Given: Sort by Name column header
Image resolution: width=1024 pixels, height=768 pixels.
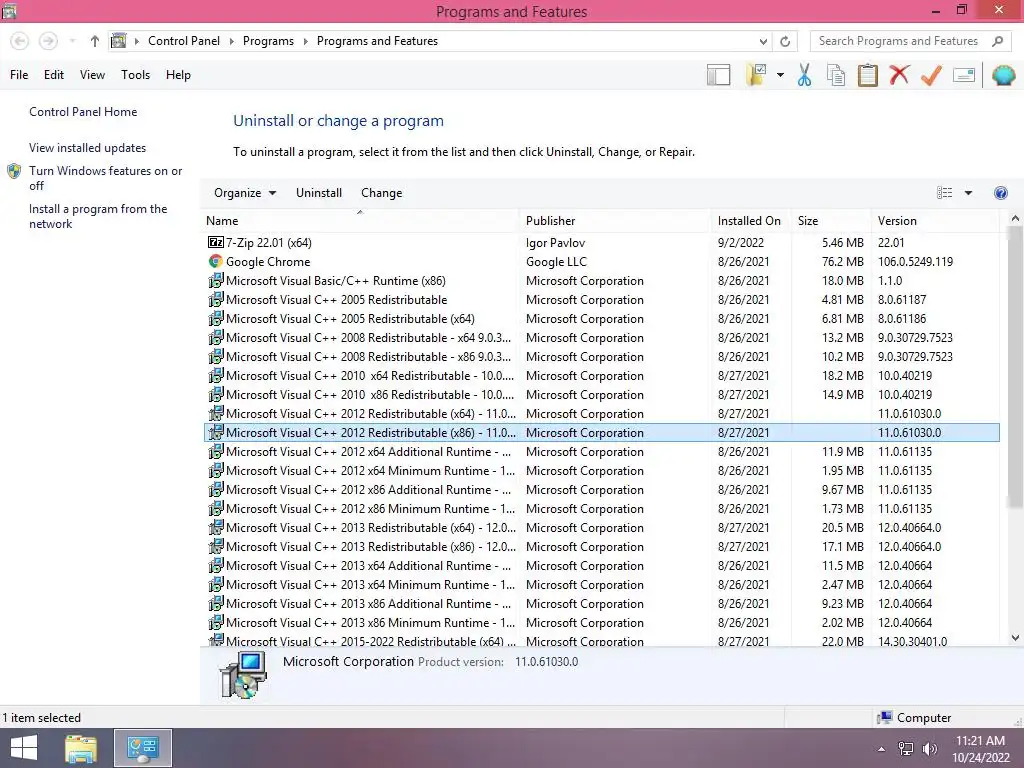Looking at the screenshot, I should 360,221.
